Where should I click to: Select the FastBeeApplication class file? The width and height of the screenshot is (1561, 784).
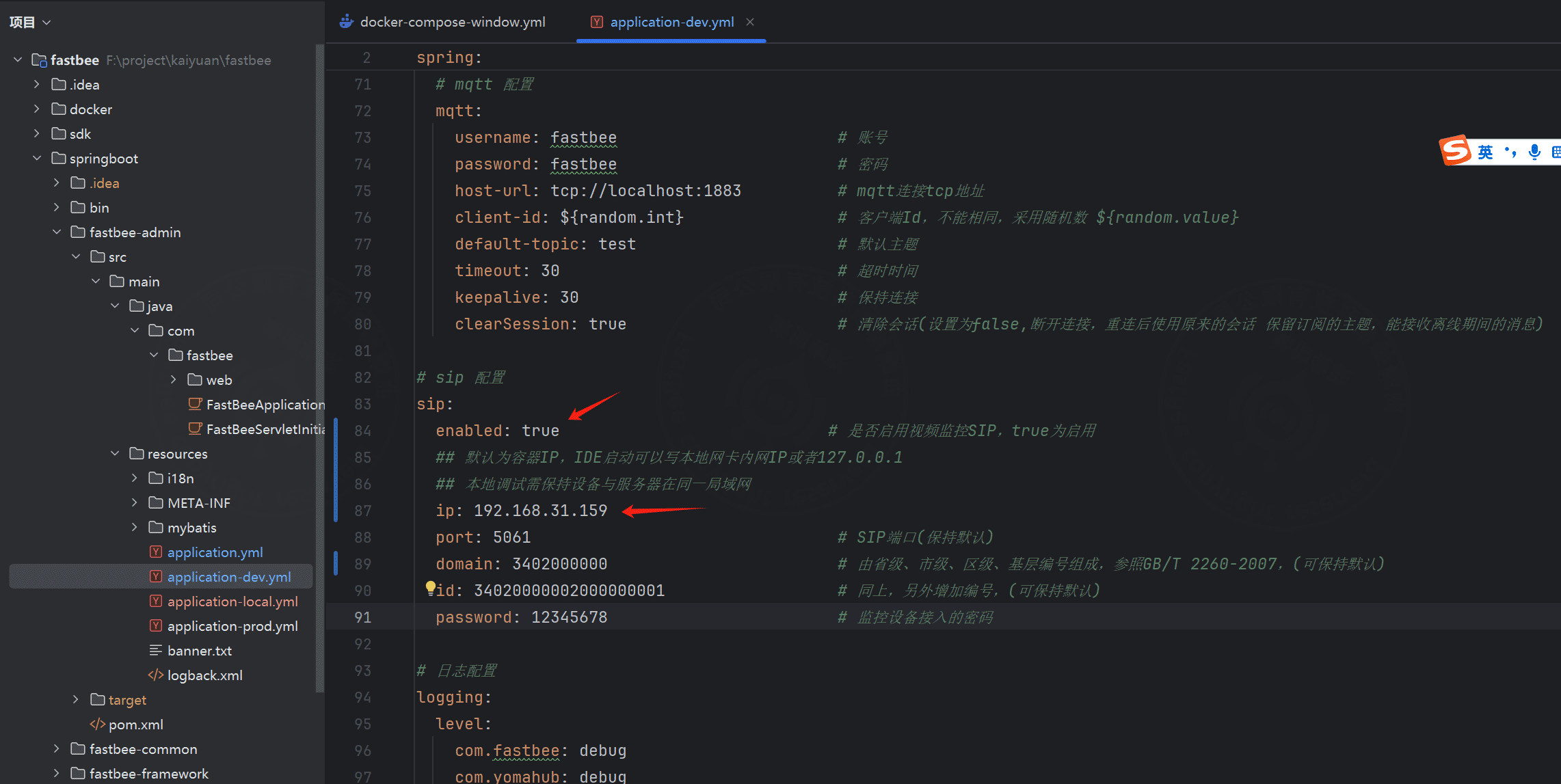tap(256, 405)
